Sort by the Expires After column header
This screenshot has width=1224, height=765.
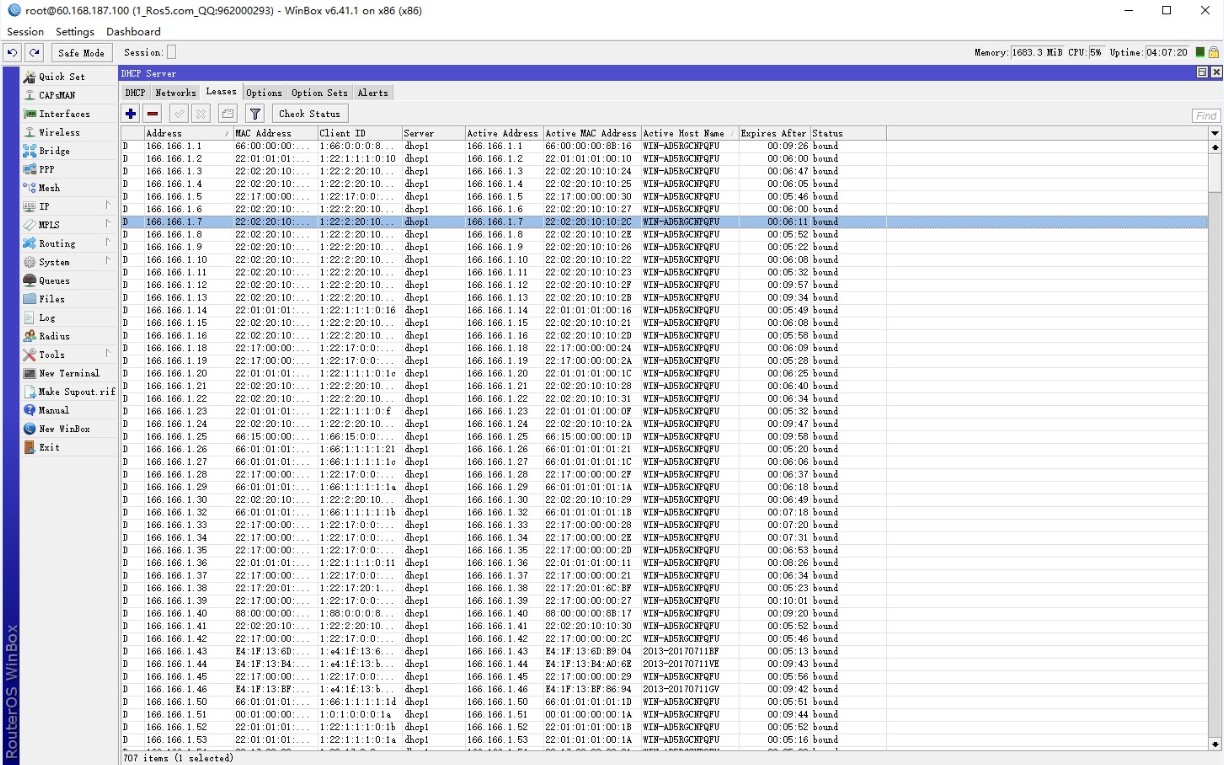[774, 133]
